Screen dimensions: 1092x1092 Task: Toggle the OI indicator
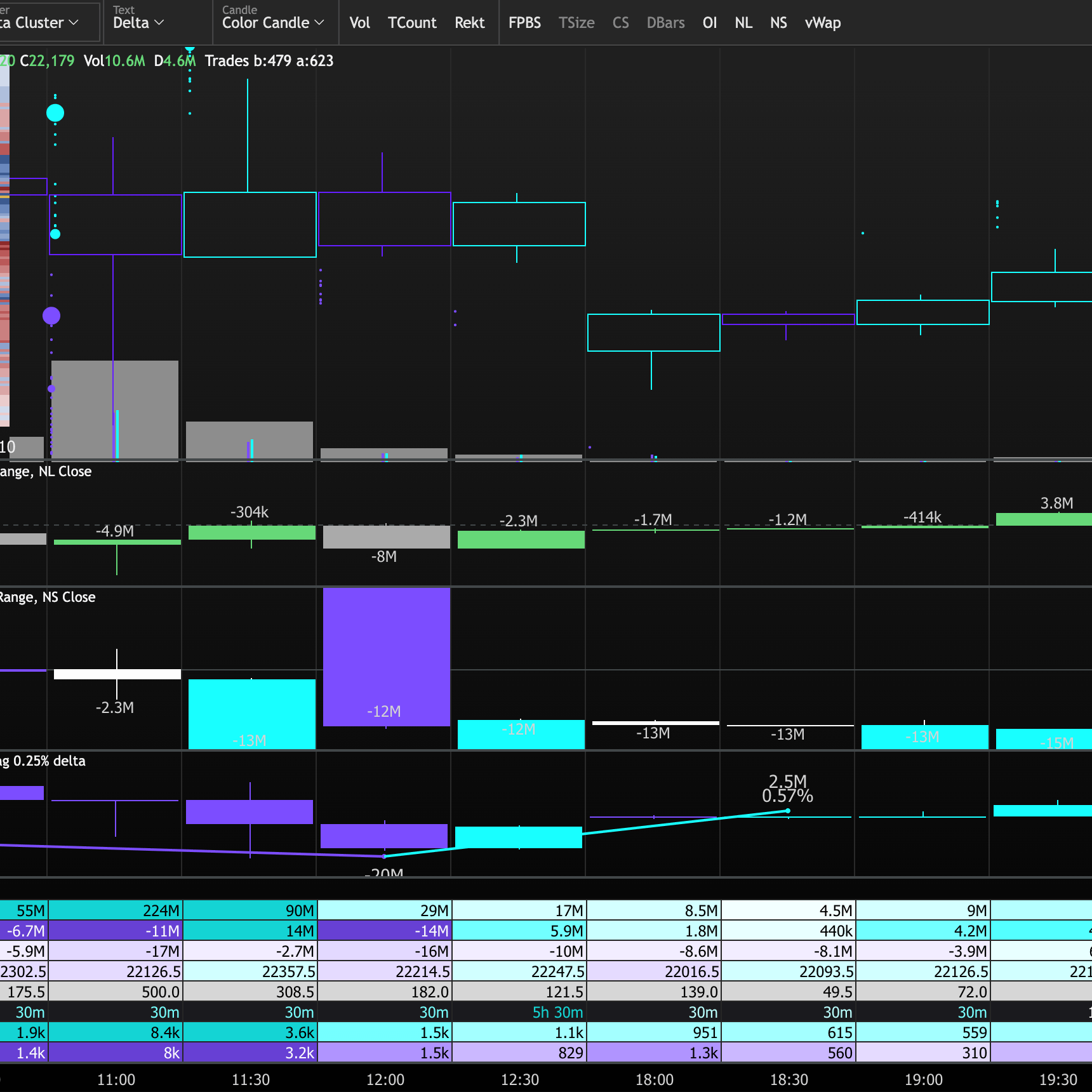710,23
